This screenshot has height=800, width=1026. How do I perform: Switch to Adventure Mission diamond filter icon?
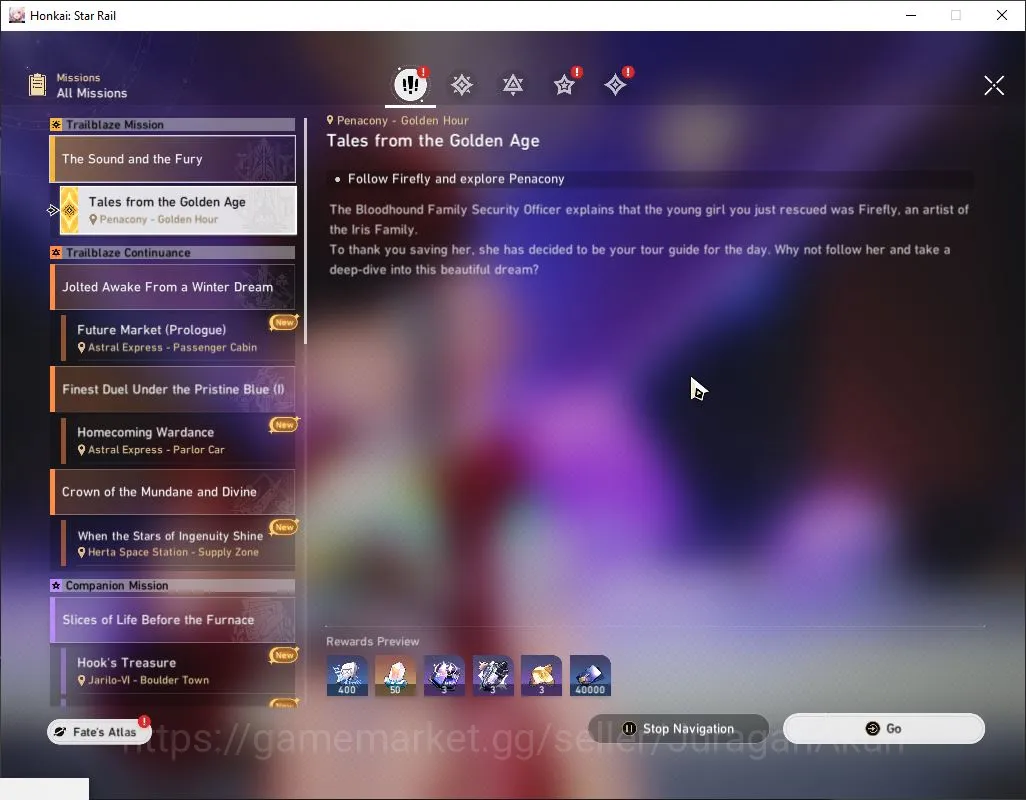pos(615,84)
